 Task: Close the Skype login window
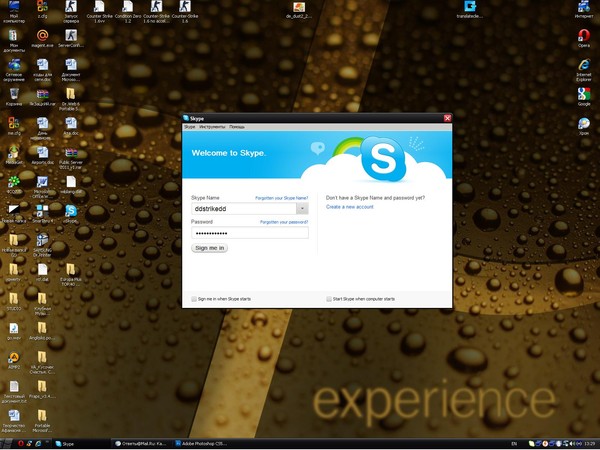(447, 118)
